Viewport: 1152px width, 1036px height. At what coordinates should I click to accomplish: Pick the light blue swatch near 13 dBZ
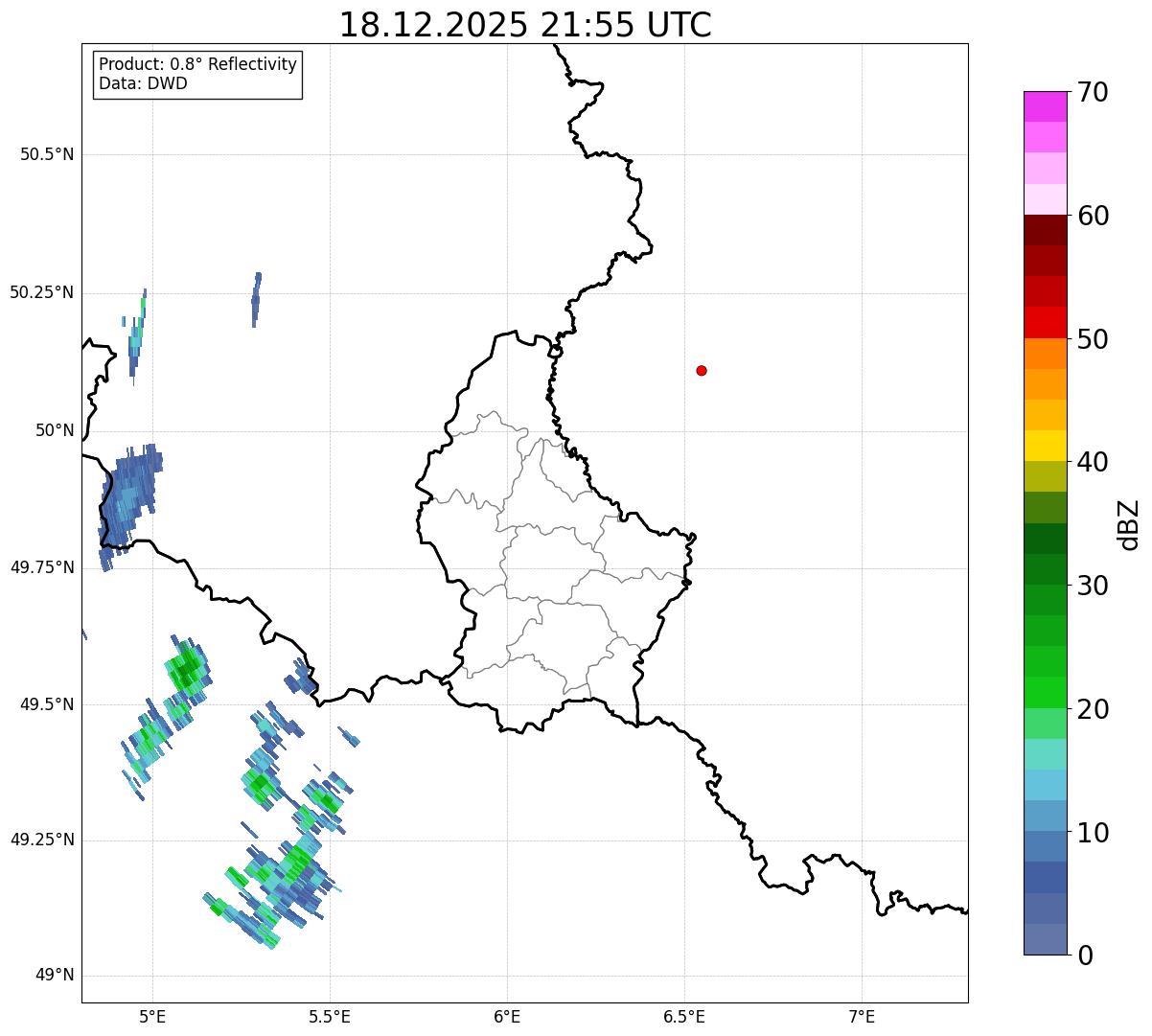click(1045, 785)
